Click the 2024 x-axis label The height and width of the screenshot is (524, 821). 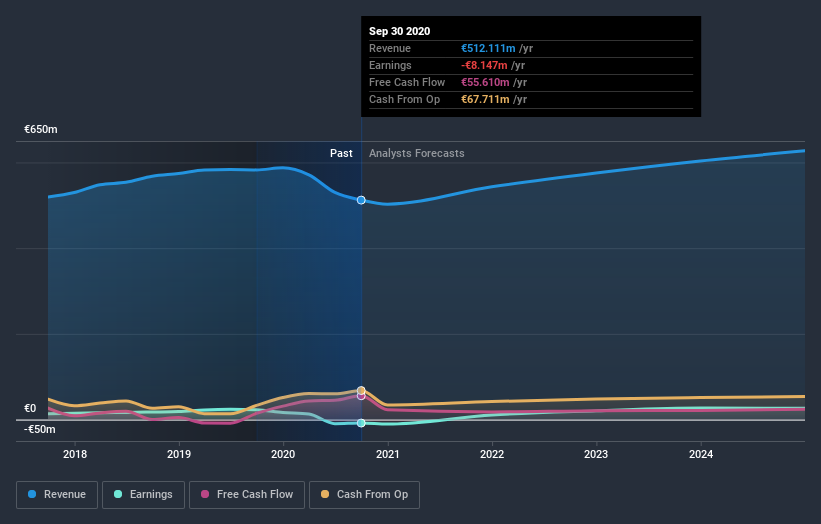coord(701,454)
